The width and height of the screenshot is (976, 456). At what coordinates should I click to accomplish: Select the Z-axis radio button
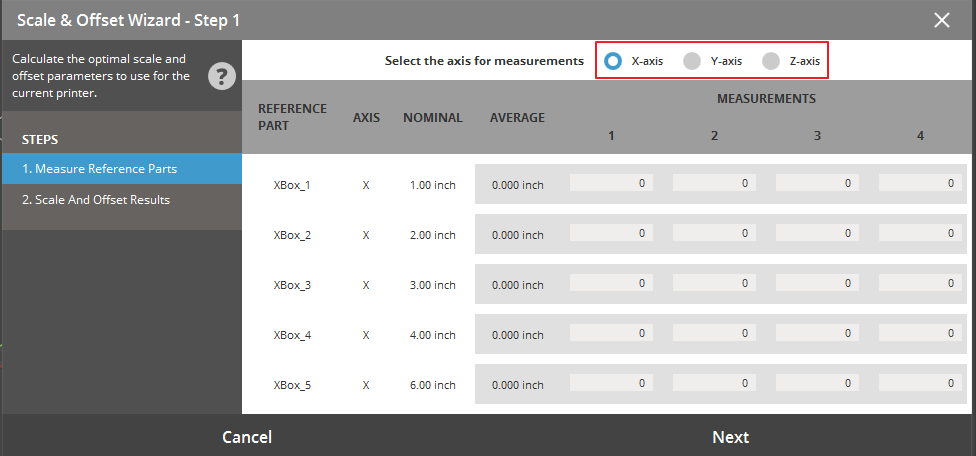click(x=771, y=61)
